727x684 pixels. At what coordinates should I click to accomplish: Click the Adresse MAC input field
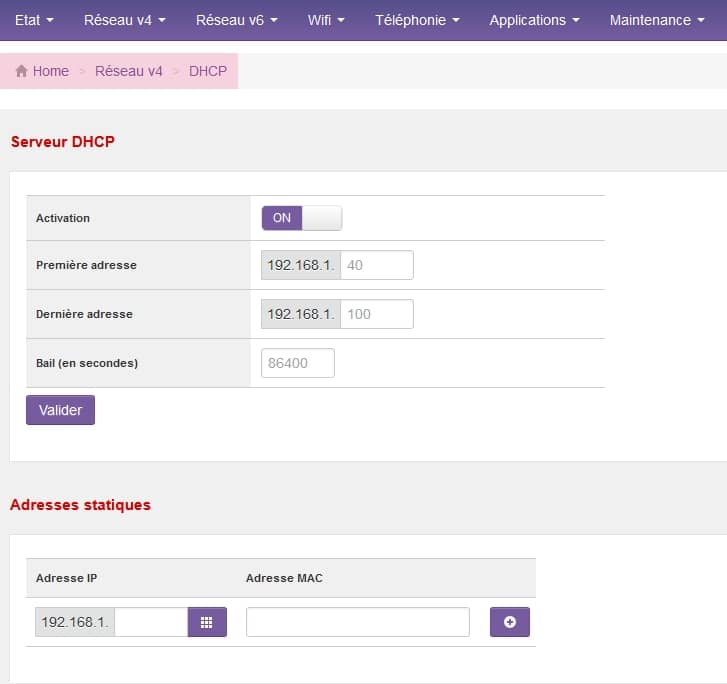pos(357,622)
